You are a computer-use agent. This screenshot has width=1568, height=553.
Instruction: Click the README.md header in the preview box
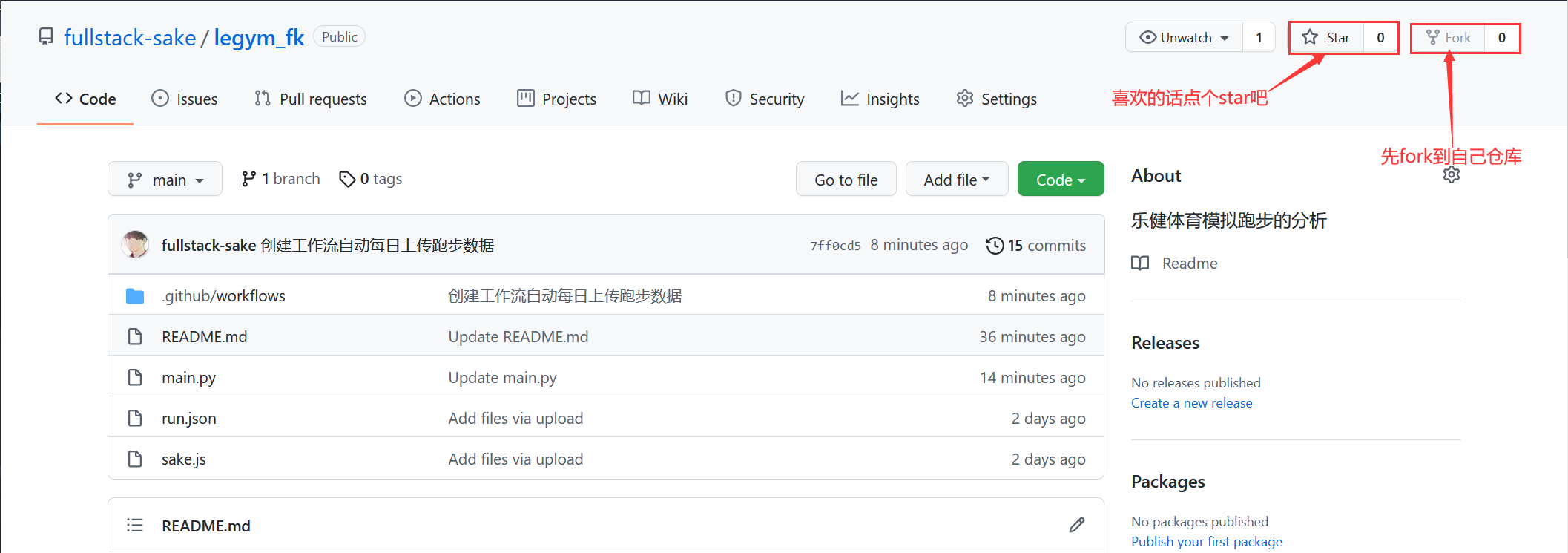(x=206, y=526)
